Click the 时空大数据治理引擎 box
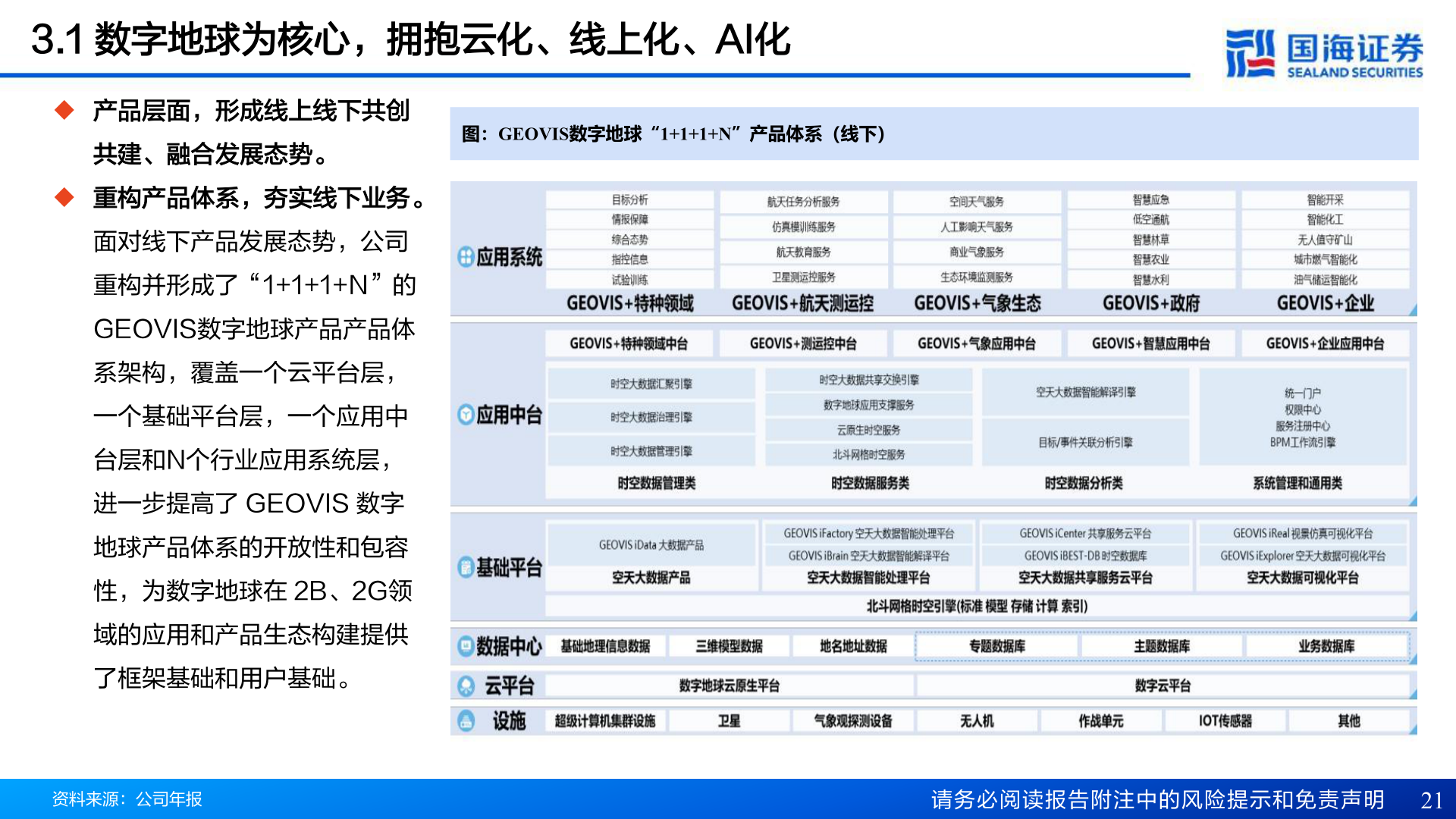The width and height of the screenshot is (1456, 819). [651, 417]
